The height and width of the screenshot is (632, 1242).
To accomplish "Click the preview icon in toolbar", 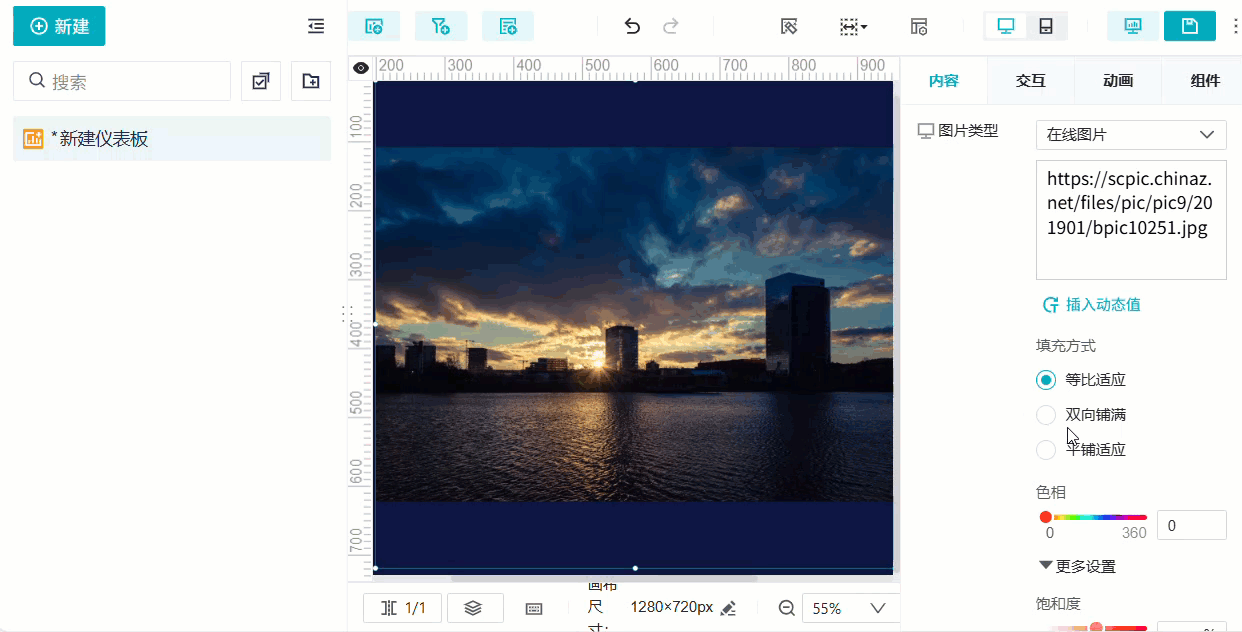I will [x=1132, y=27].
